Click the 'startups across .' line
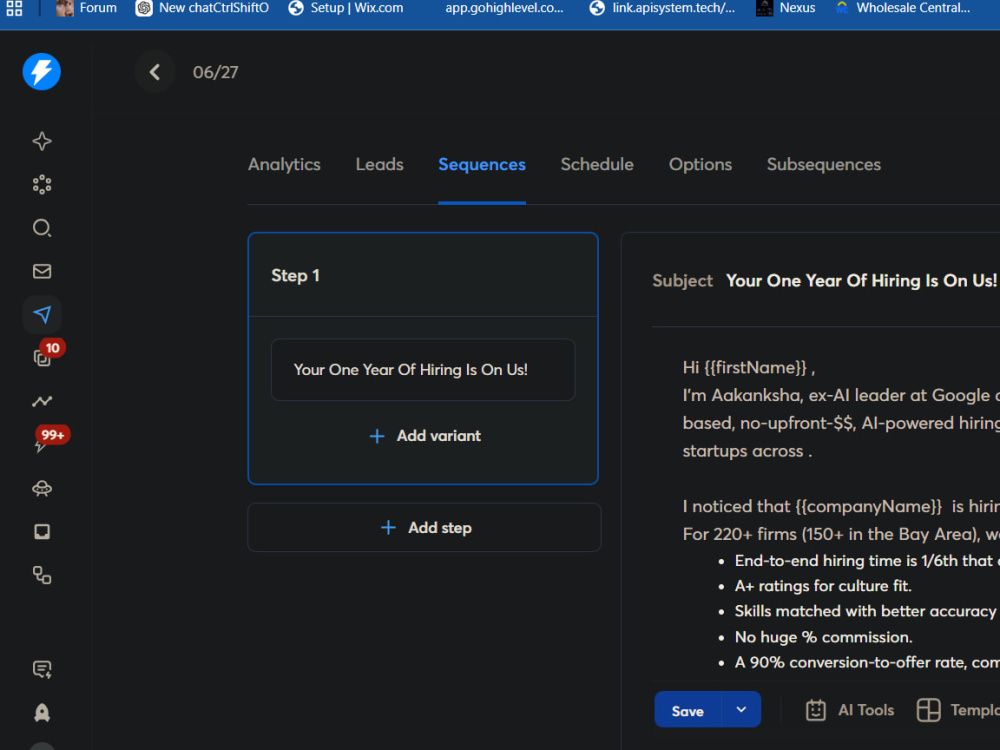The height and width of the screenshot is (750, 1000). (747, 451)
